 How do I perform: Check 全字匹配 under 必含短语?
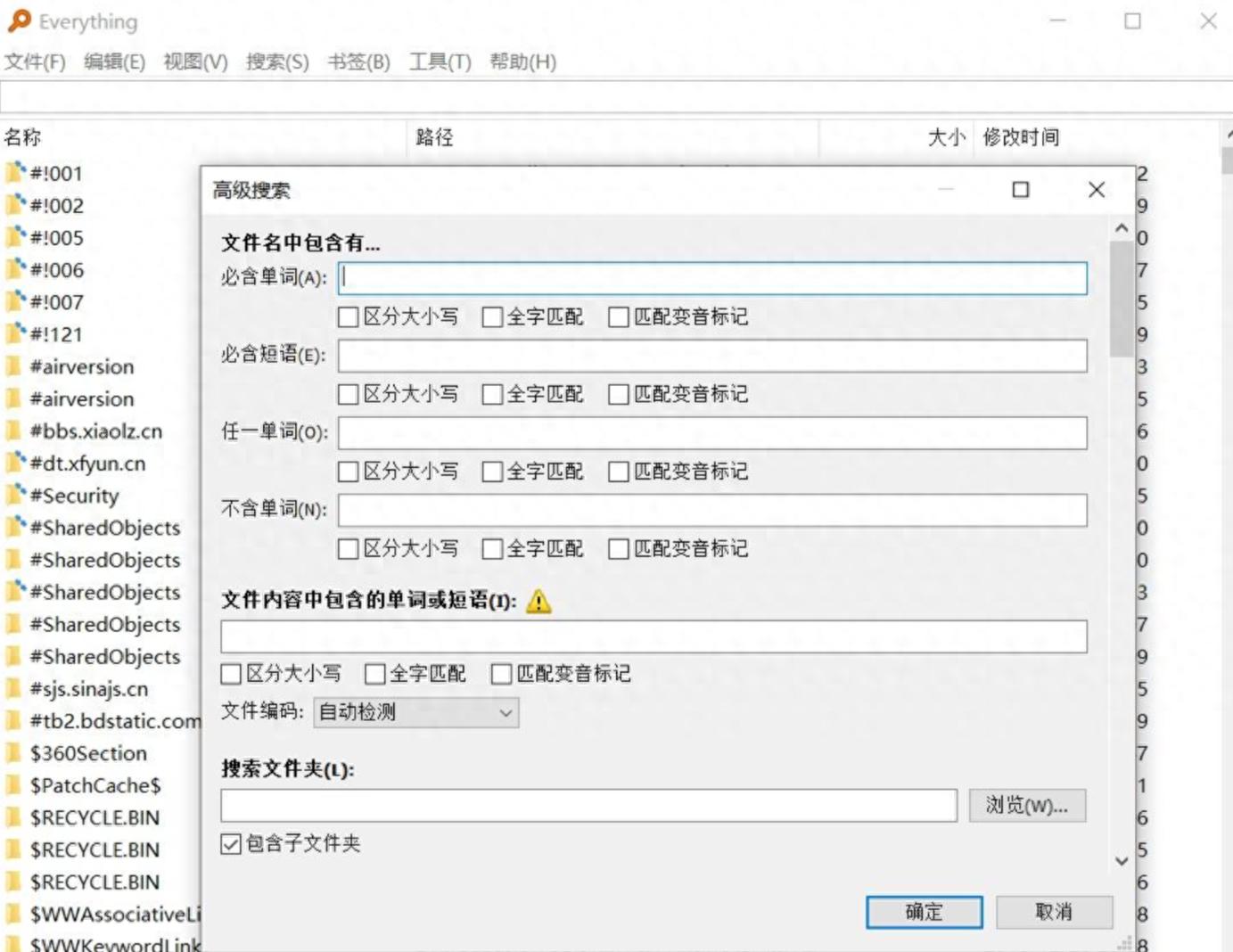pyautogui.click(x=492, y=394)
